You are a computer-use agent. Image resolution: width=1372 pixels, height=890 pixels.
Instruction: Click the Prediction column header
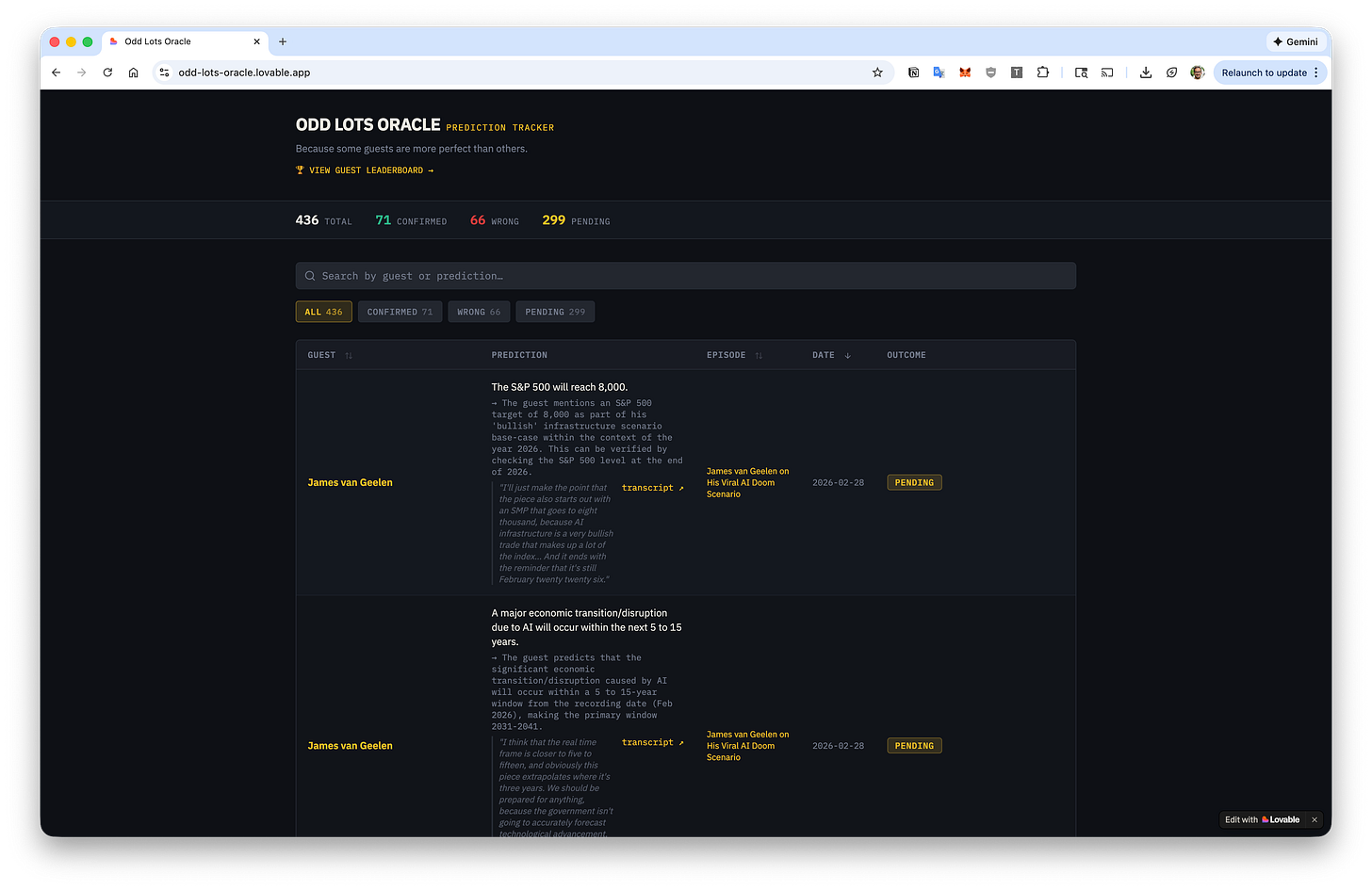coord(519,355)
